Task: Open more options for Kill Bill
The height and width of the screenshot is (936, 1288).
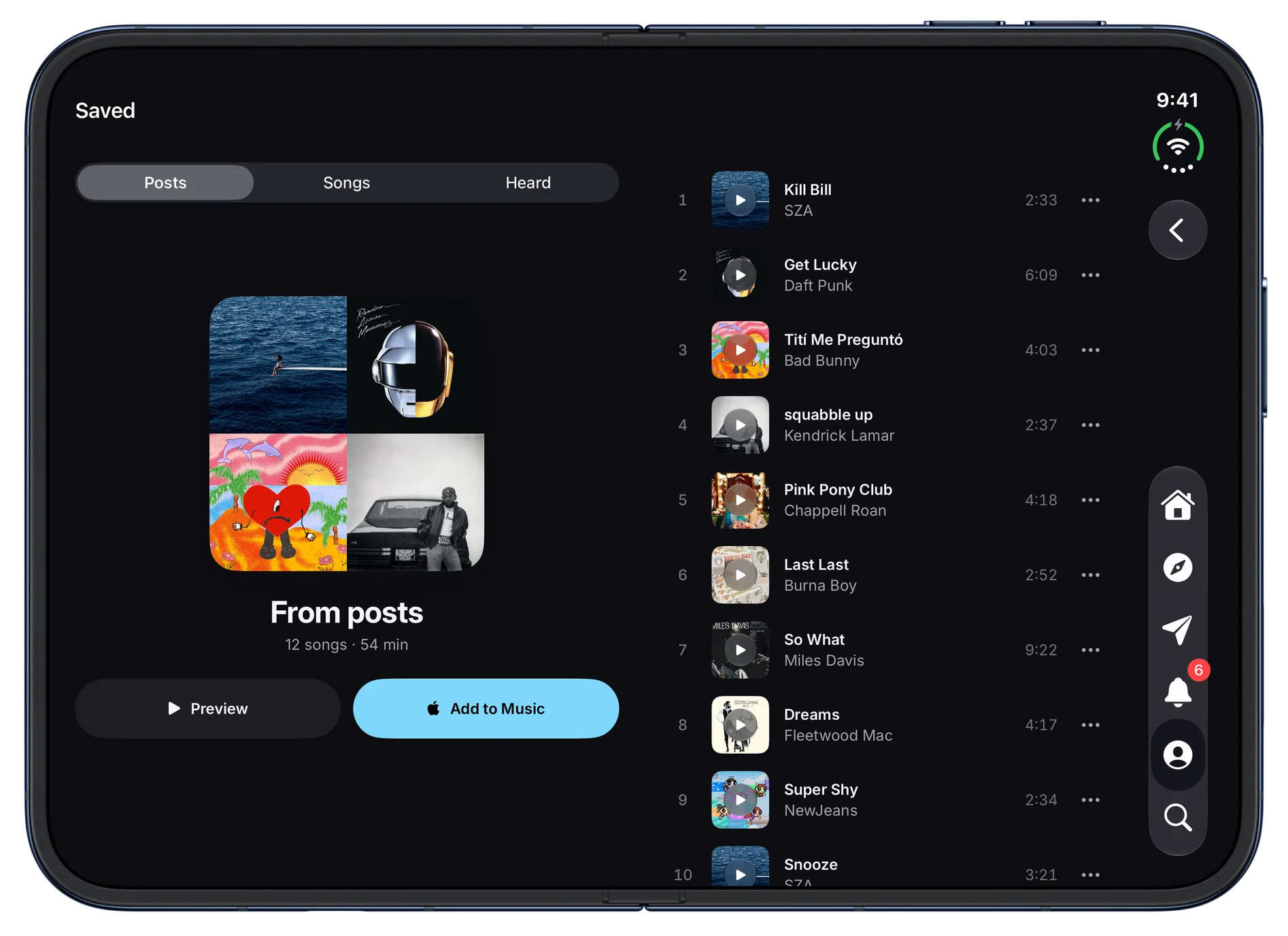Action: point(1090,200)
